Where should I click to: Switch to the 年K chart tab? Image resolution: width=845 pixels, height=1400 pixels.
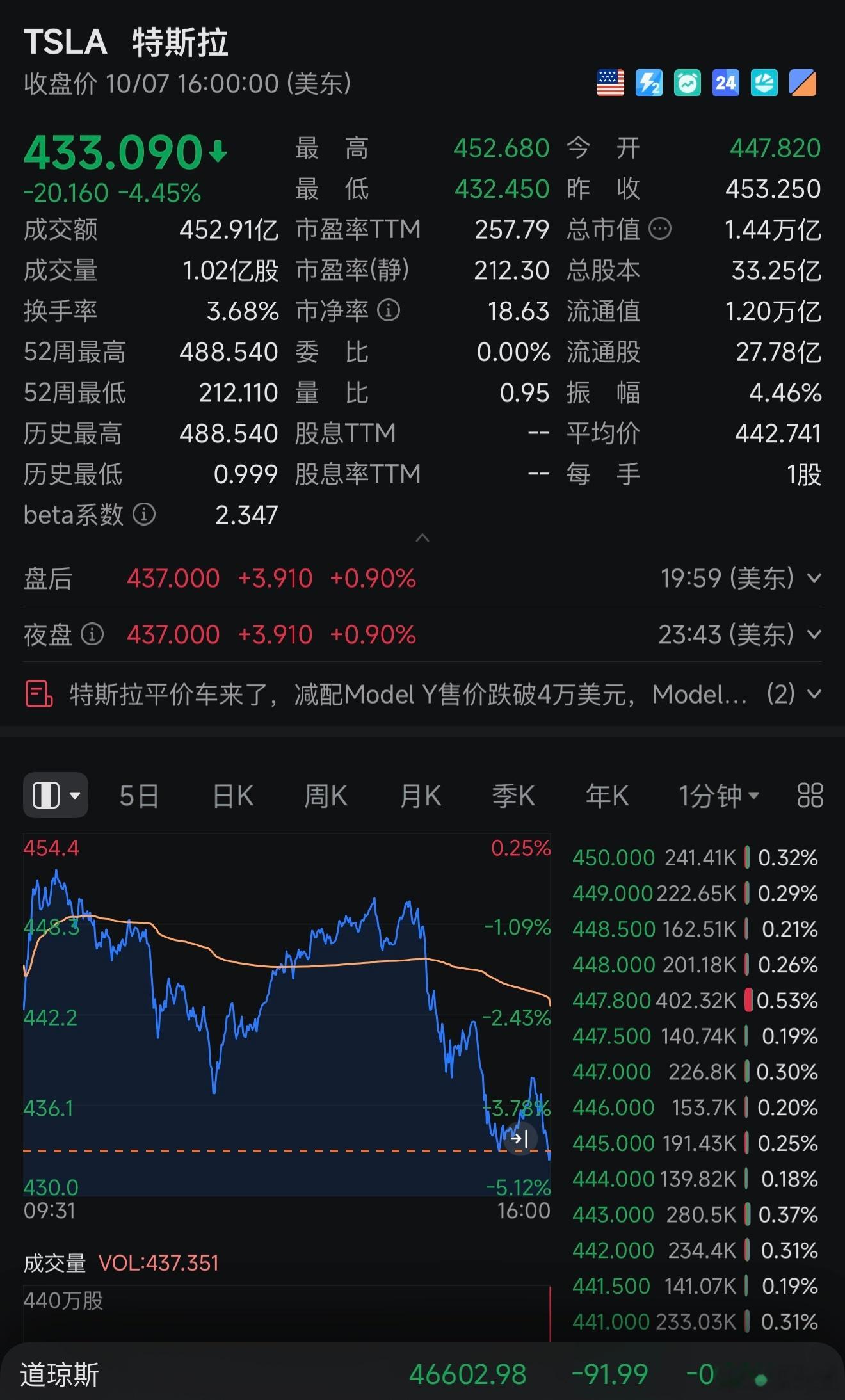pos(607,796)
